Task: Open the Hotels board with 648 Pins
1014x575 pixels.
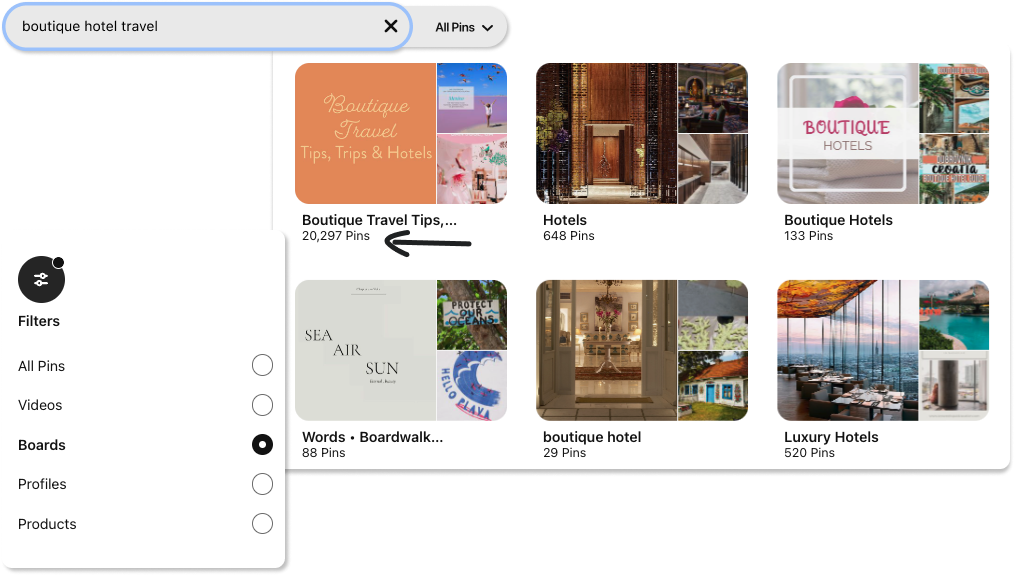Action: 642,133
